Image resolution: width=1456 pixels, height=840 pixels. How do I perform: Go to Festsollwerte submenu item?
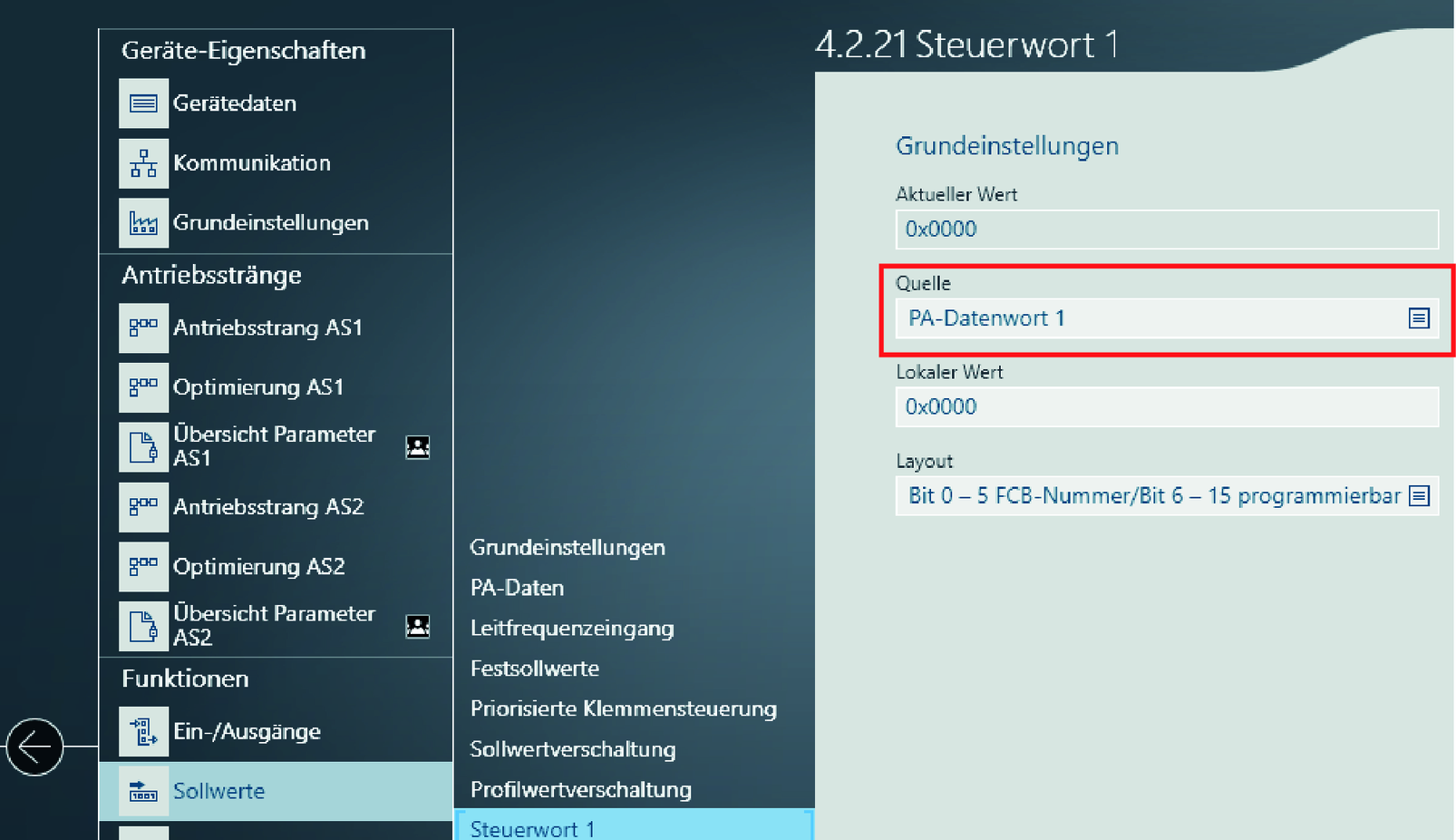[534, 669]
